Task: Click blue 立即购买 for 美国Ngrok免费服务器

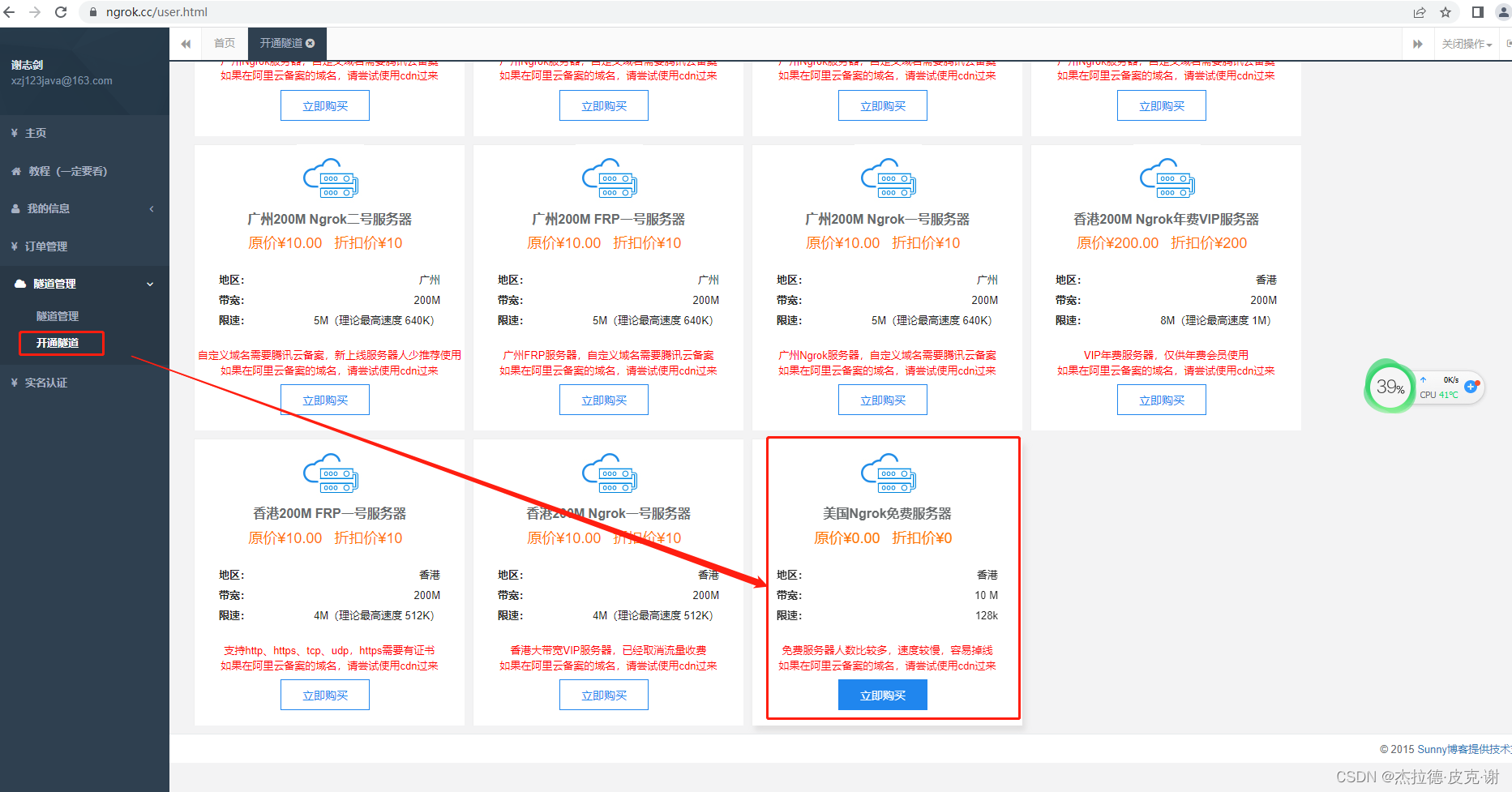Action: [x=883, y=695]
